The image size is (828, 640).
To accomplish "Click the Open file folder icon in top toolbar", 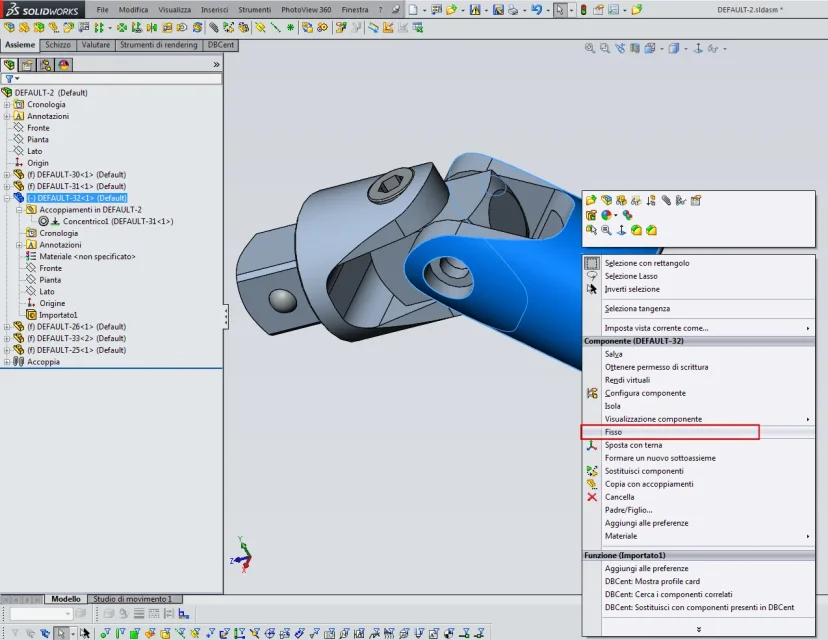I will point(451,10).
